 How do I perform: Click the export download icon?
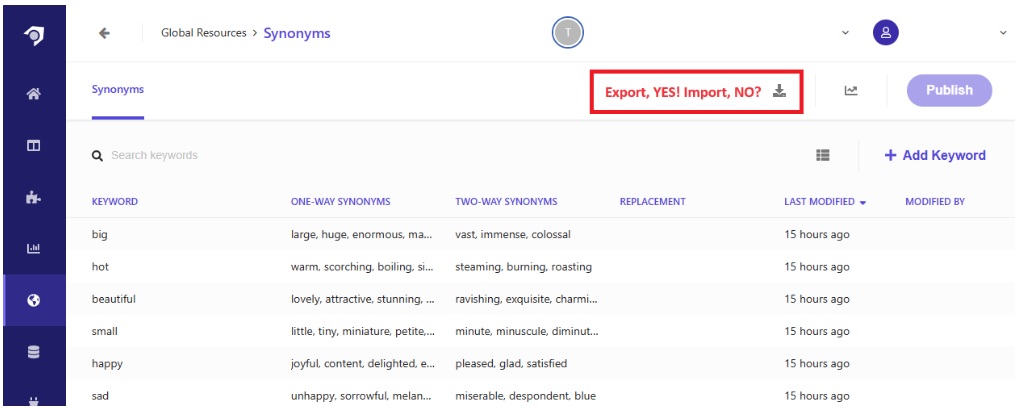pos(779,91)
